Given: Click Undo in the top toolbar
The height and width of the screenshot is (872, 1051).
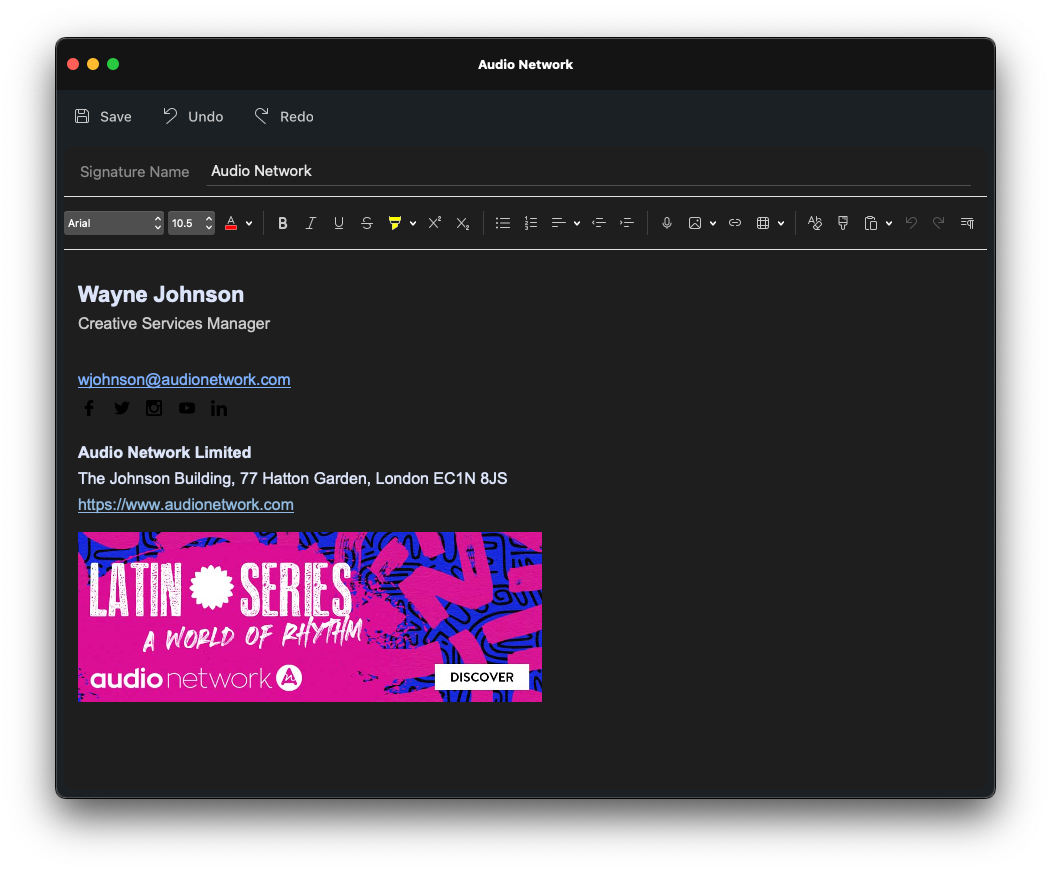Looking at the screenshot, I should click(193, 117).
